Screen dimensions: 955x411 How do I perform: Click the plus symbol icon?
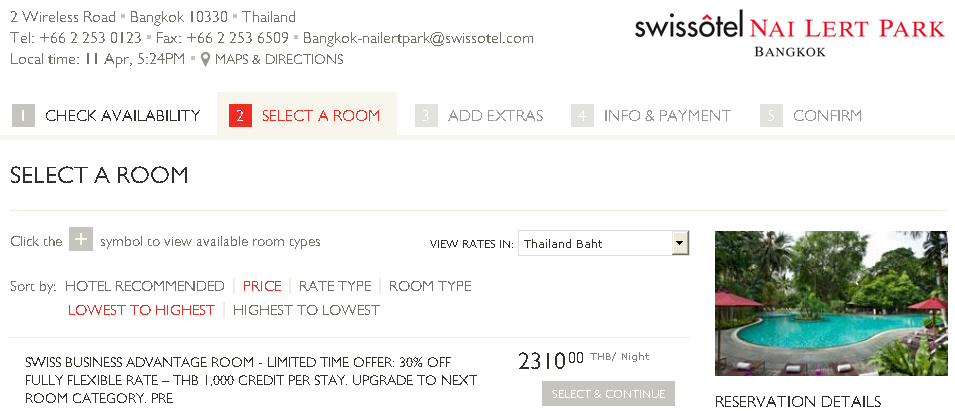click(82, 240)
